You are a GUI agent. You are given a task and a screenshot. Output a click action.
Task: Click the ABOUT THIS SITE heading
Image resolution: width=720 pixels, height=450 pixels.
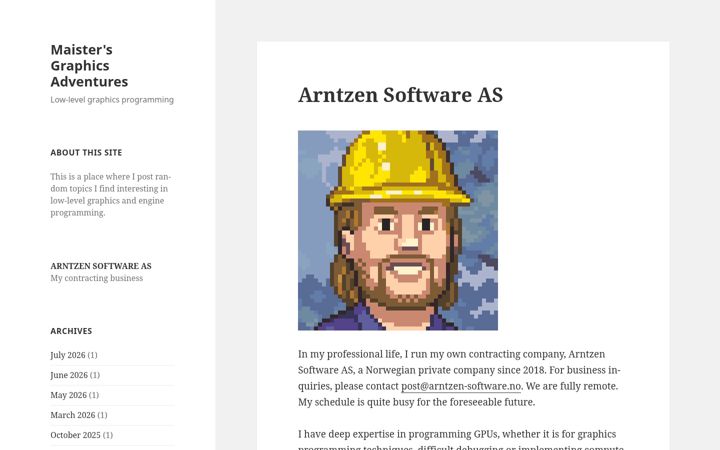point(86,152)
